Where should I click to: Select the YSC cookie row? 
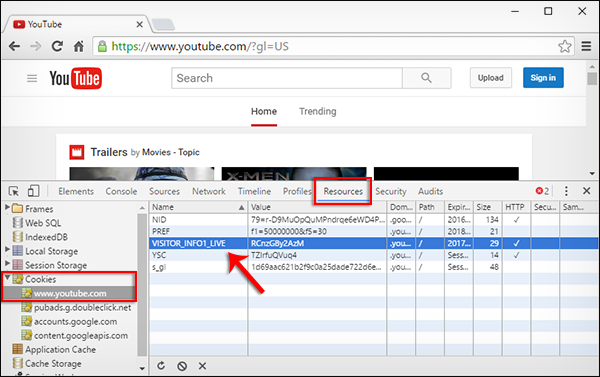point(373,255)
